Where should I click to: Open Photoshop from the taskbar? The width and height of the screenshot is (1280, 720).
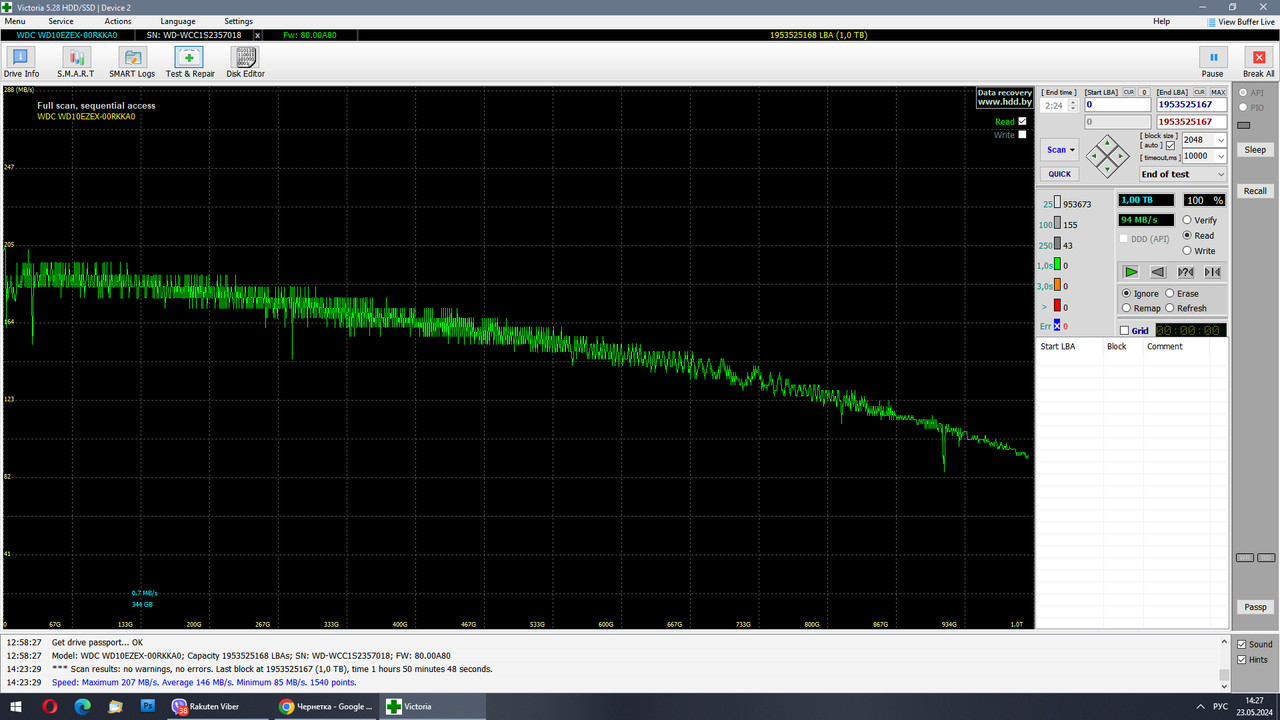147,706
